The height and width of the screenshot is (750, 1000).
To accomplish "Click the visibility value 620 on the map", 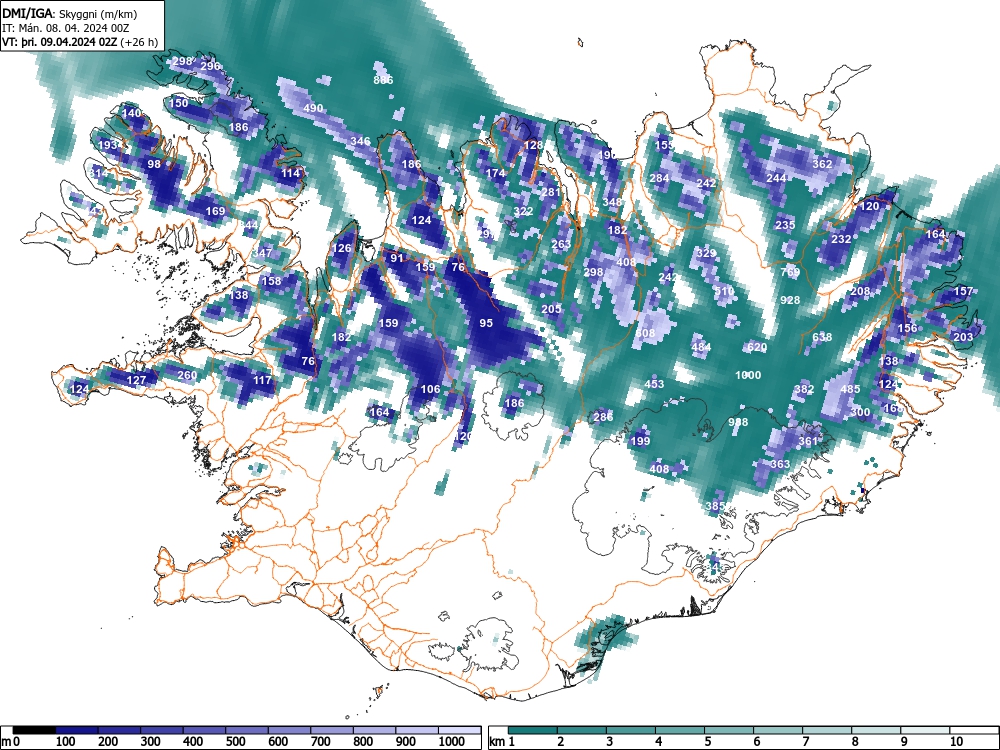I will pyautogui.click(x=757, y=347).
